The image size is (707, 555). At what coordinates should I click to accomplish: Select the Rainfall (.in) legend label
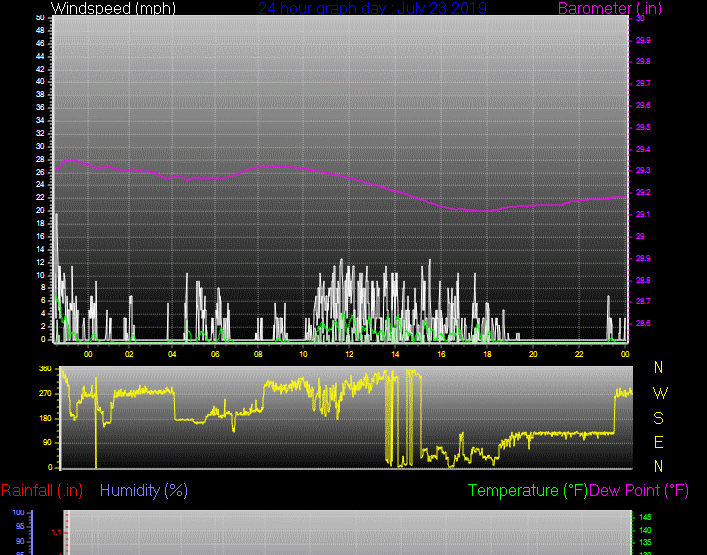coord(42,491)
